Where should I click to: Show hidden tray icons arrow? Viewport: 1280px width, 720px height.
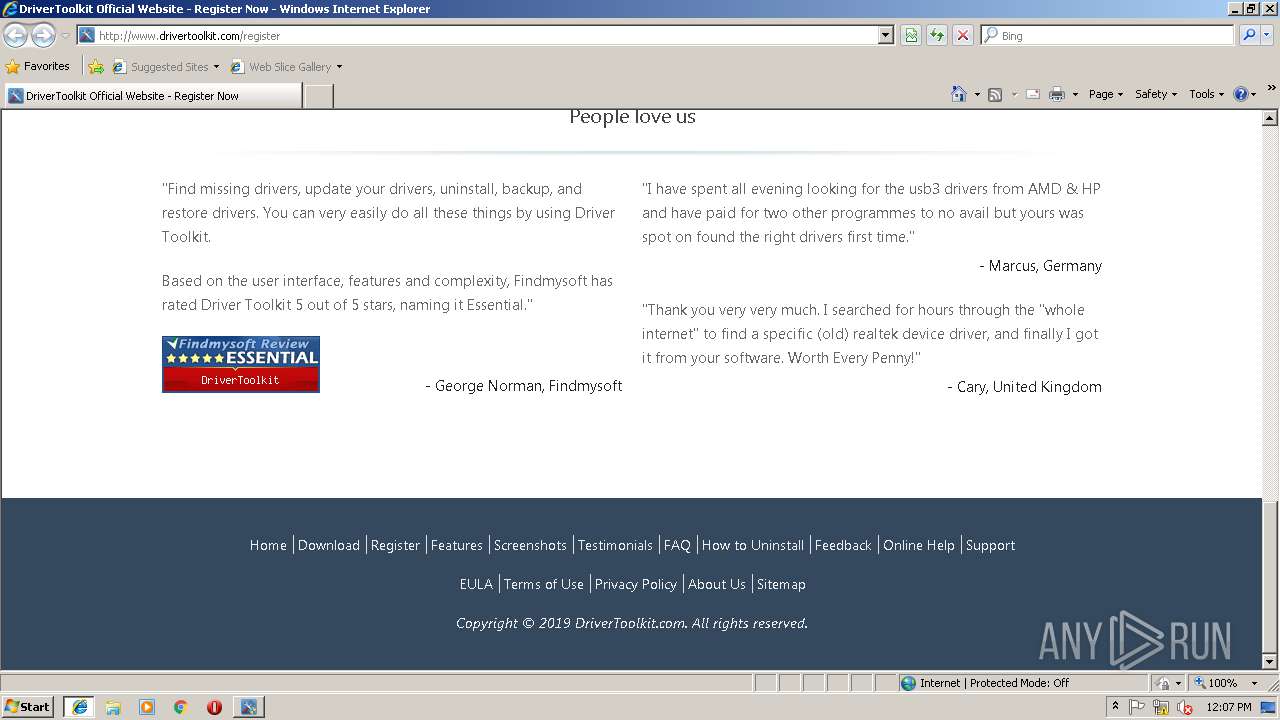tap(1115, 706)
